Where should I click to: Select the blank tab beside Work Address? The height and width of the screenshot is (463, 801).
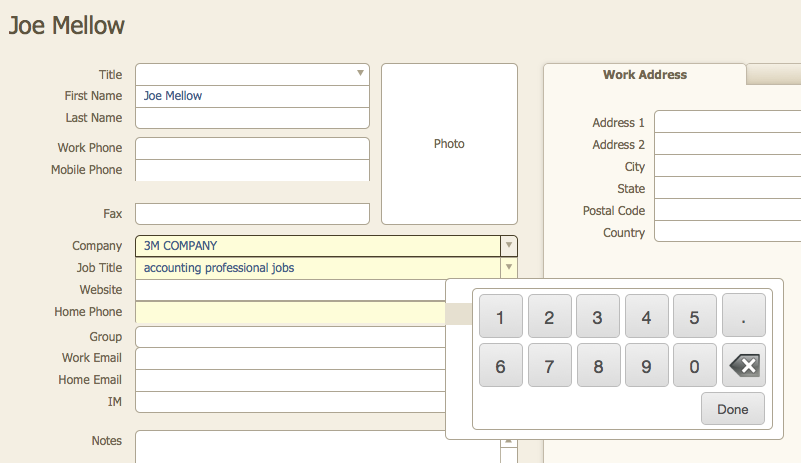click(774, 75)
